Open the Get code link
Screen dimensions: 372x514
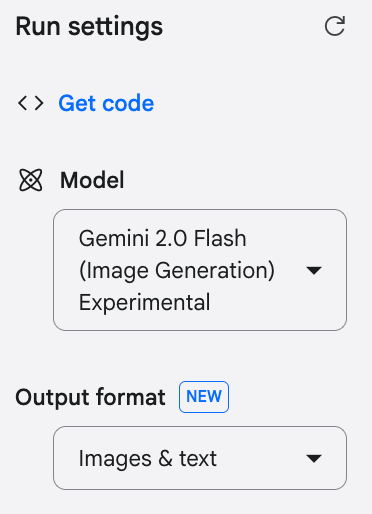[x=106, y=103]
